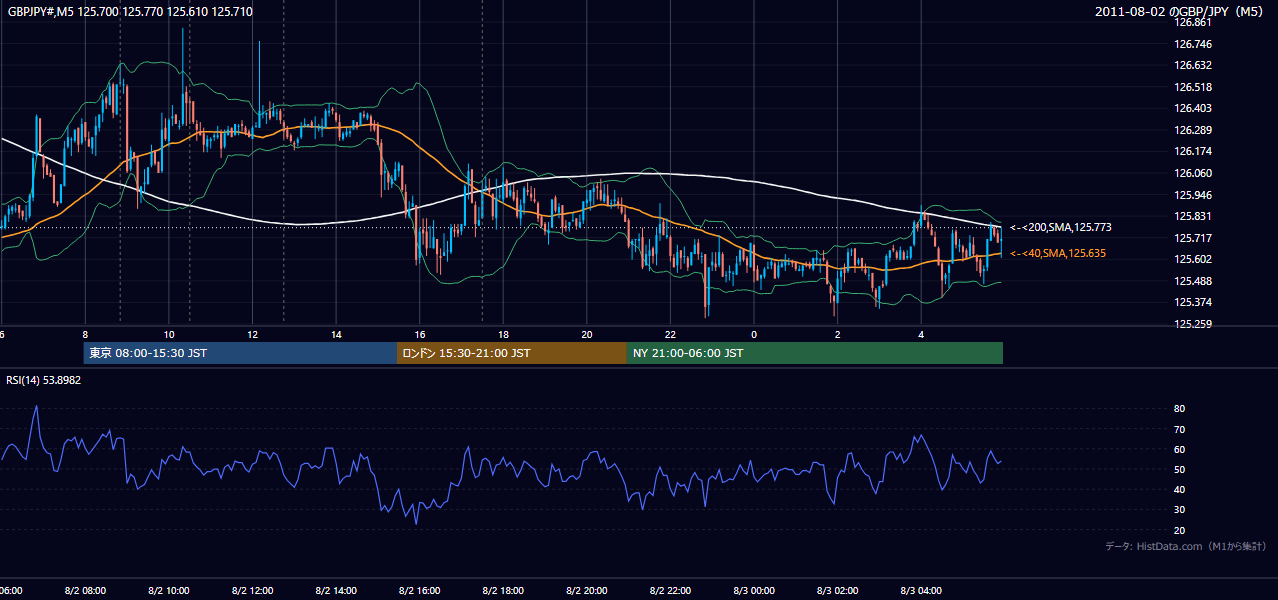
Task: Click price axis value 126.632
Action: pyautogui.click(x=1194, y=65)
